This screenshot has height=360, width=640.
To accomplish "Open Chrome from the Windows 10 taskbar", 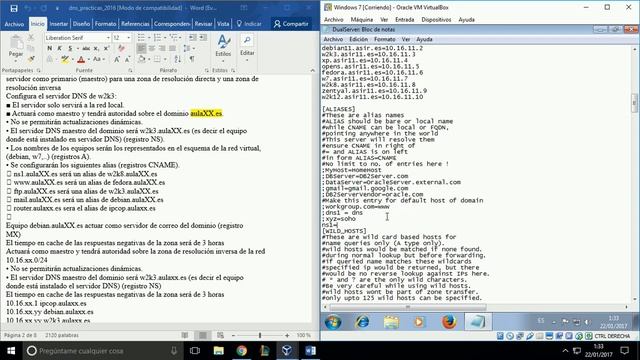I will [x=242, y=351].
